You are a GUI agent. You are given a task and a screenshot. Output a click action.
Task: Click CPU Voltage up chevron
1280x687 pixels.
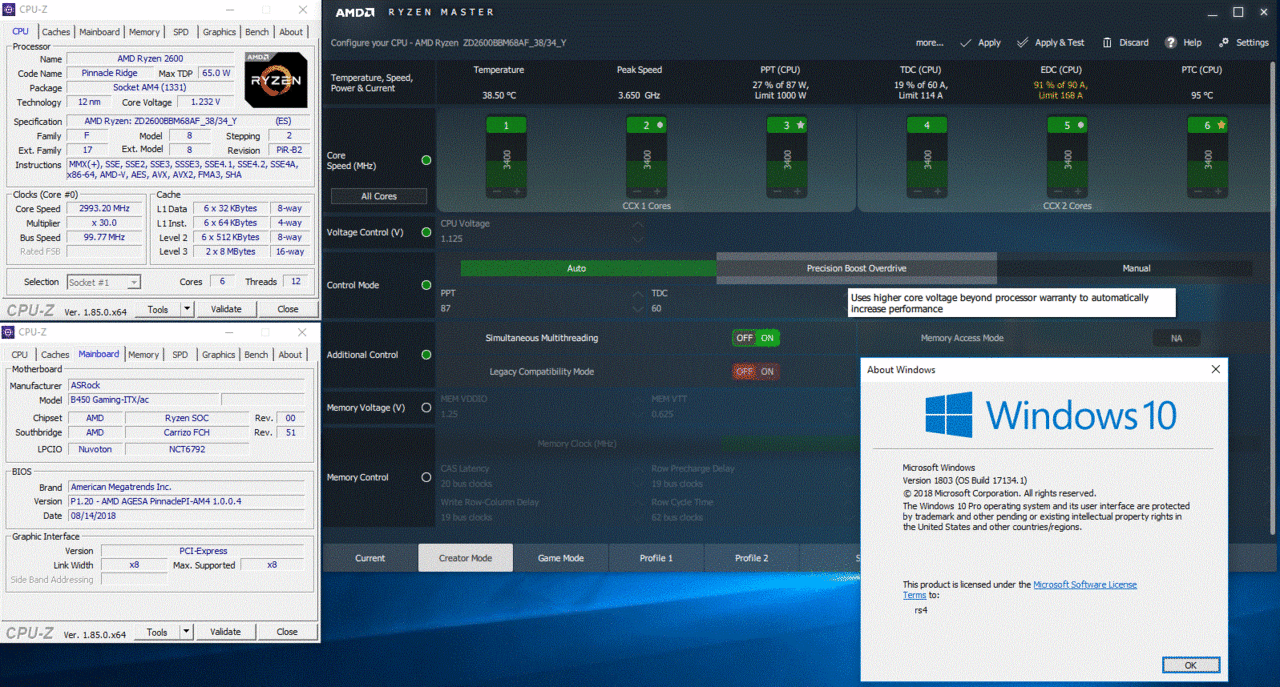[x=637, y=225]
